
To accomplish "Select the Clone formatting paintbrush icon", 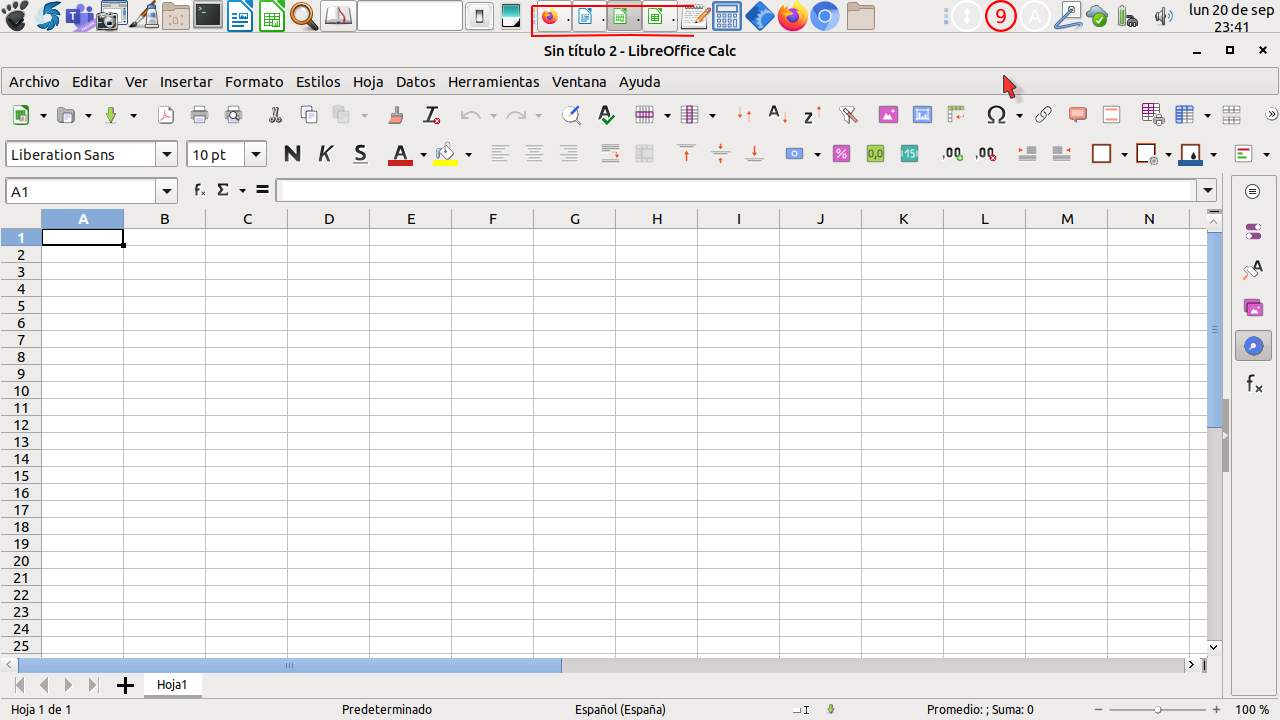I will (396, 115).
